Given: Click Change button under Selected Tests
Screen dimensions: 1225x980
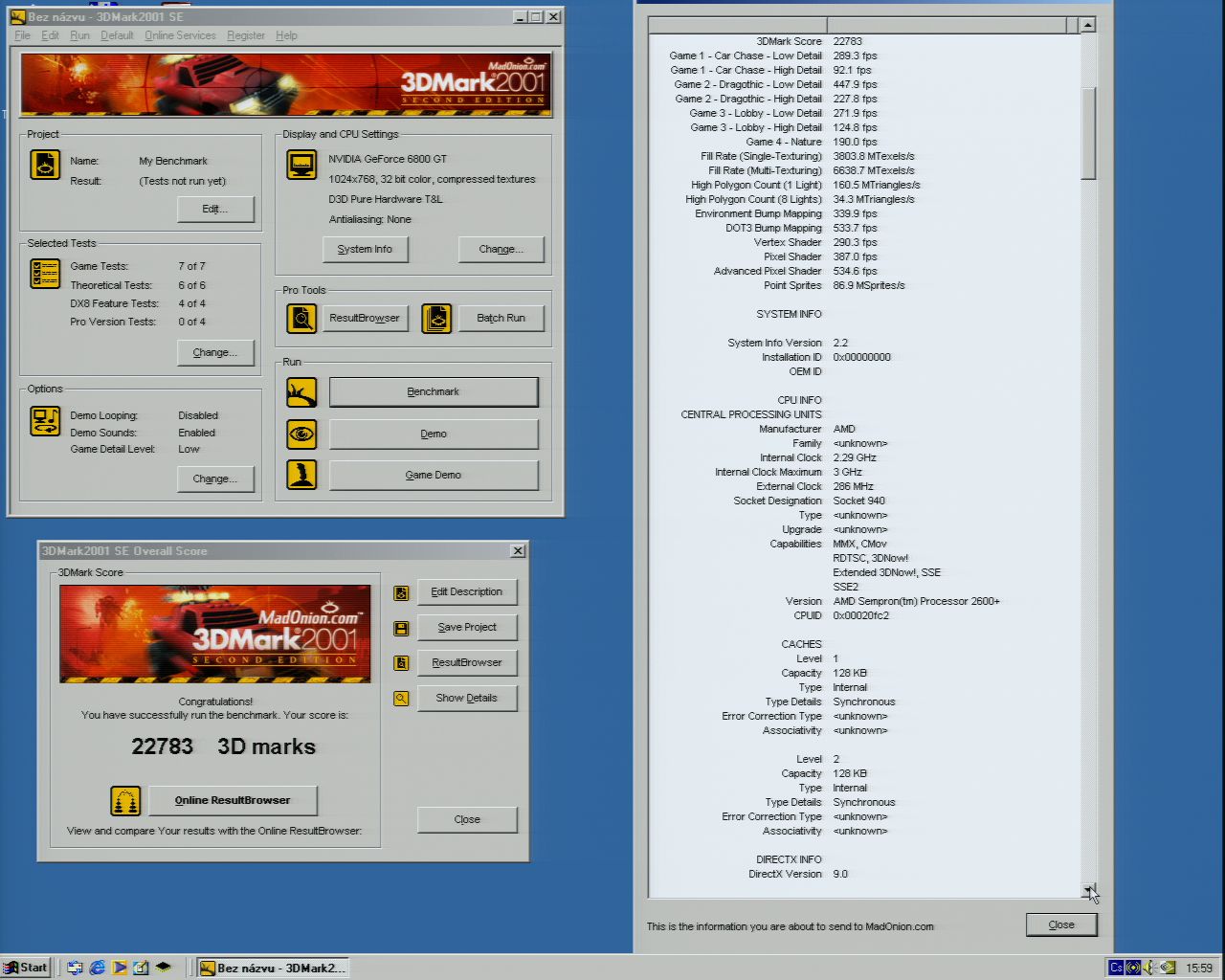Looking at the screenshot, I should pyautogui.click(x=215, y=352).
